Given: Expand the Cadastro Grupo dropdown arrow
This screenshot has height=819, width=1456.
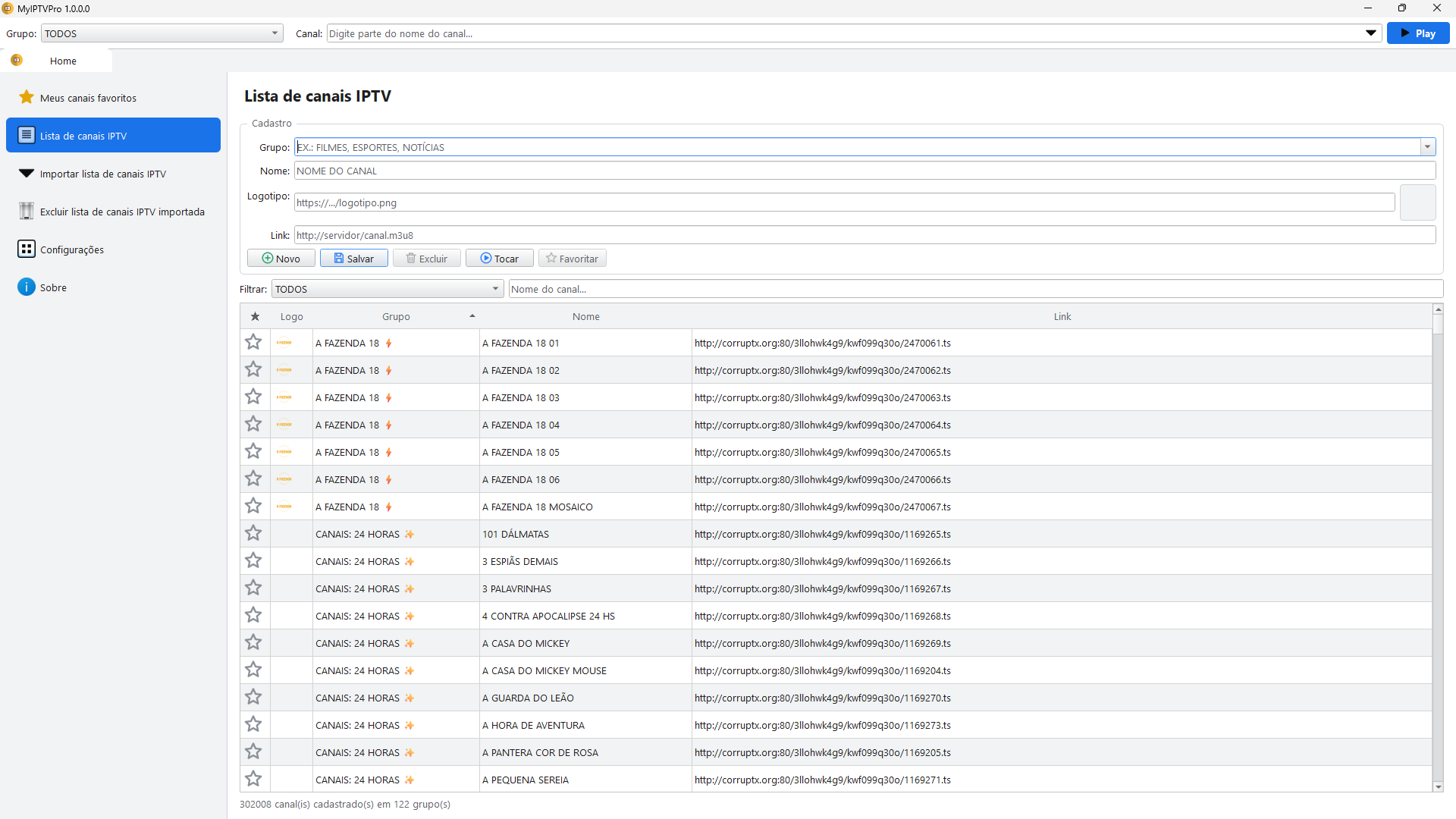Looking at the screenshot, I should pyautogui.click(x=1428, y=147).
